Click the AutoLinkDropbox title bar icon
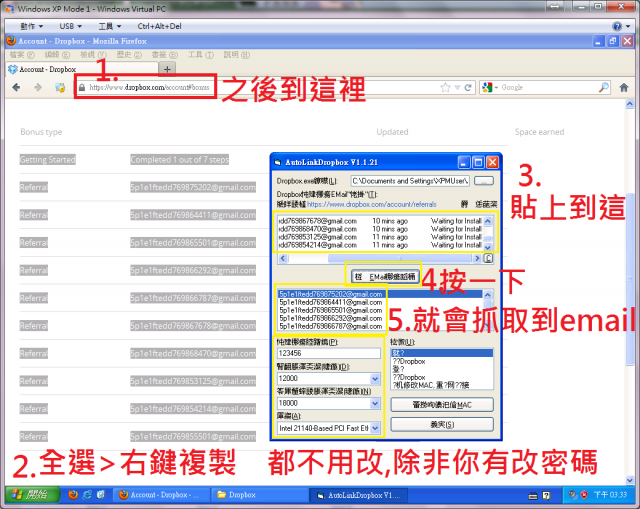This screenshot has width=640, height=509. (278, 162)
